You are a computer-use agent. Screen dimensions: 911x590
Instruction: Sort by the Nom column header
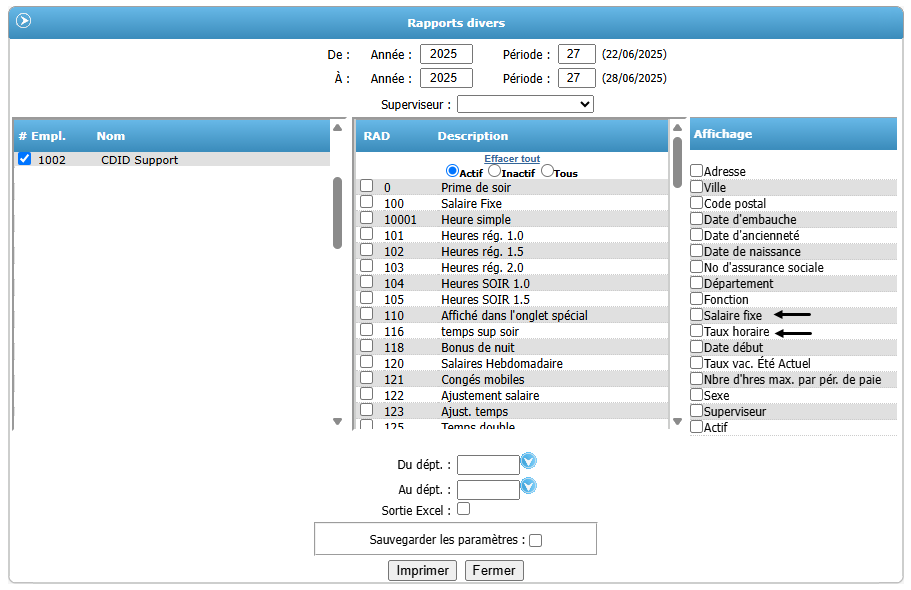tap(111, 136)
